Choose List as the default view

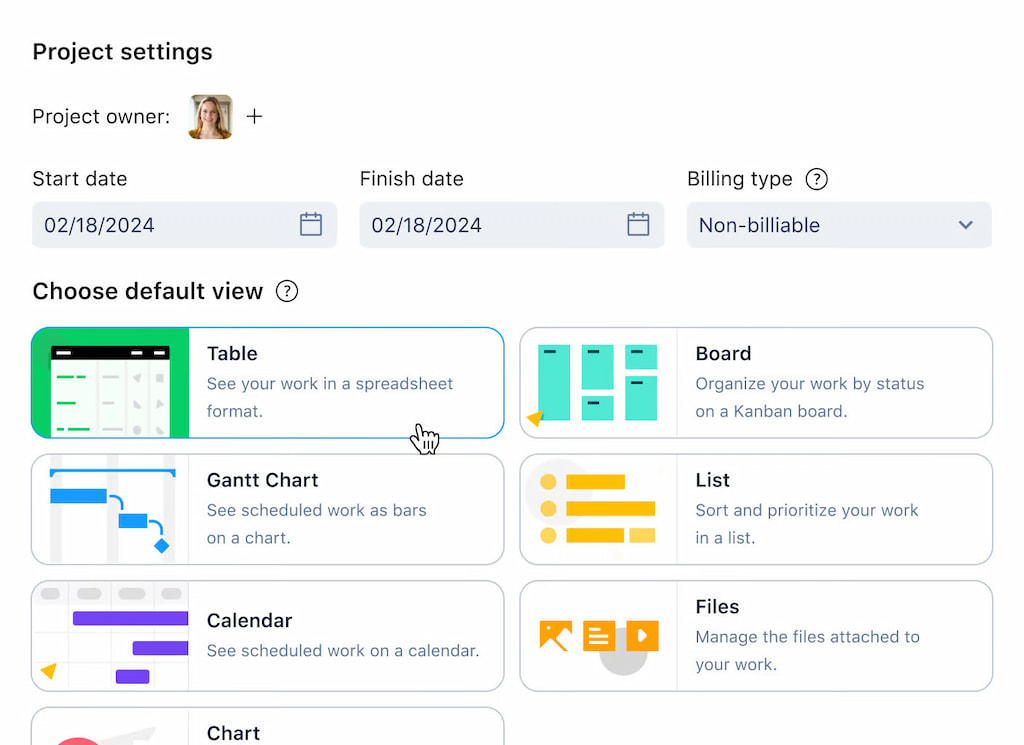(756, 509)
